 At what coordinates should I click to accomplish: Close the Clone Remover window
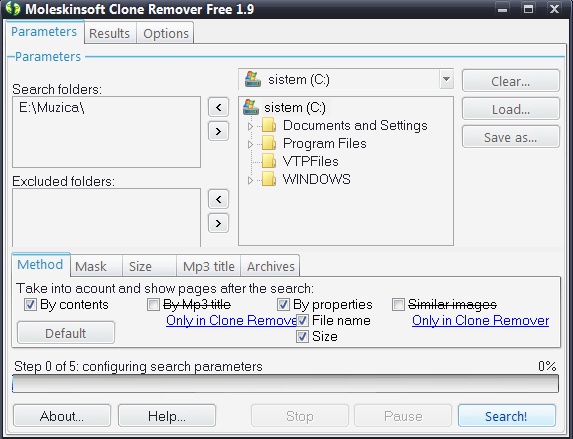coord(554,8)
